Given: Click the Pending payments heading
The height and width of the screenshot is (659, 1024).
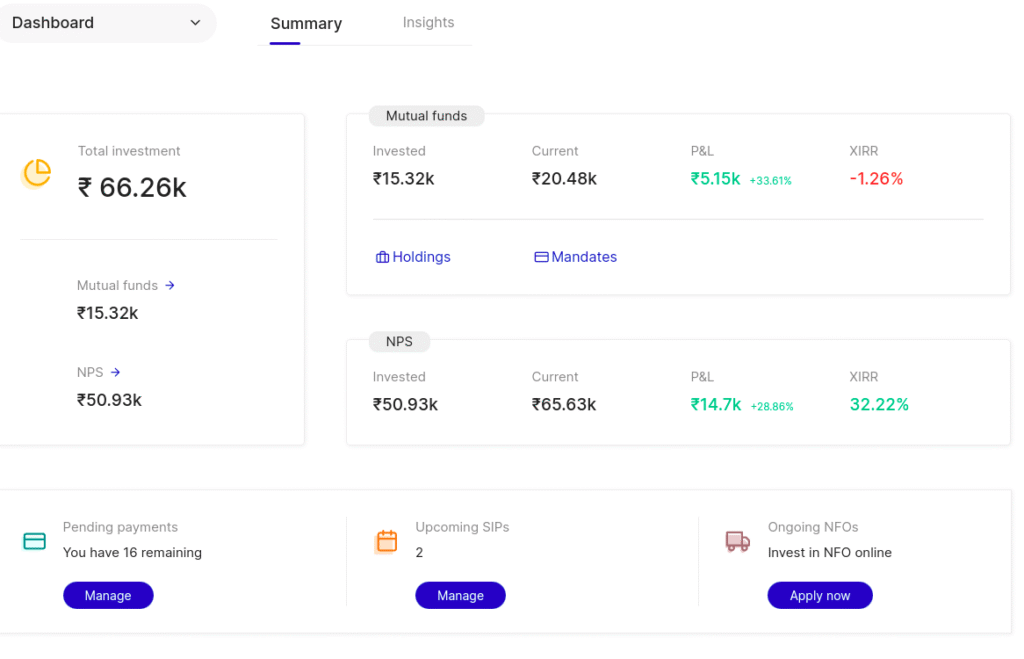Looking at the screenshot, I should click(x=120, y=527).
